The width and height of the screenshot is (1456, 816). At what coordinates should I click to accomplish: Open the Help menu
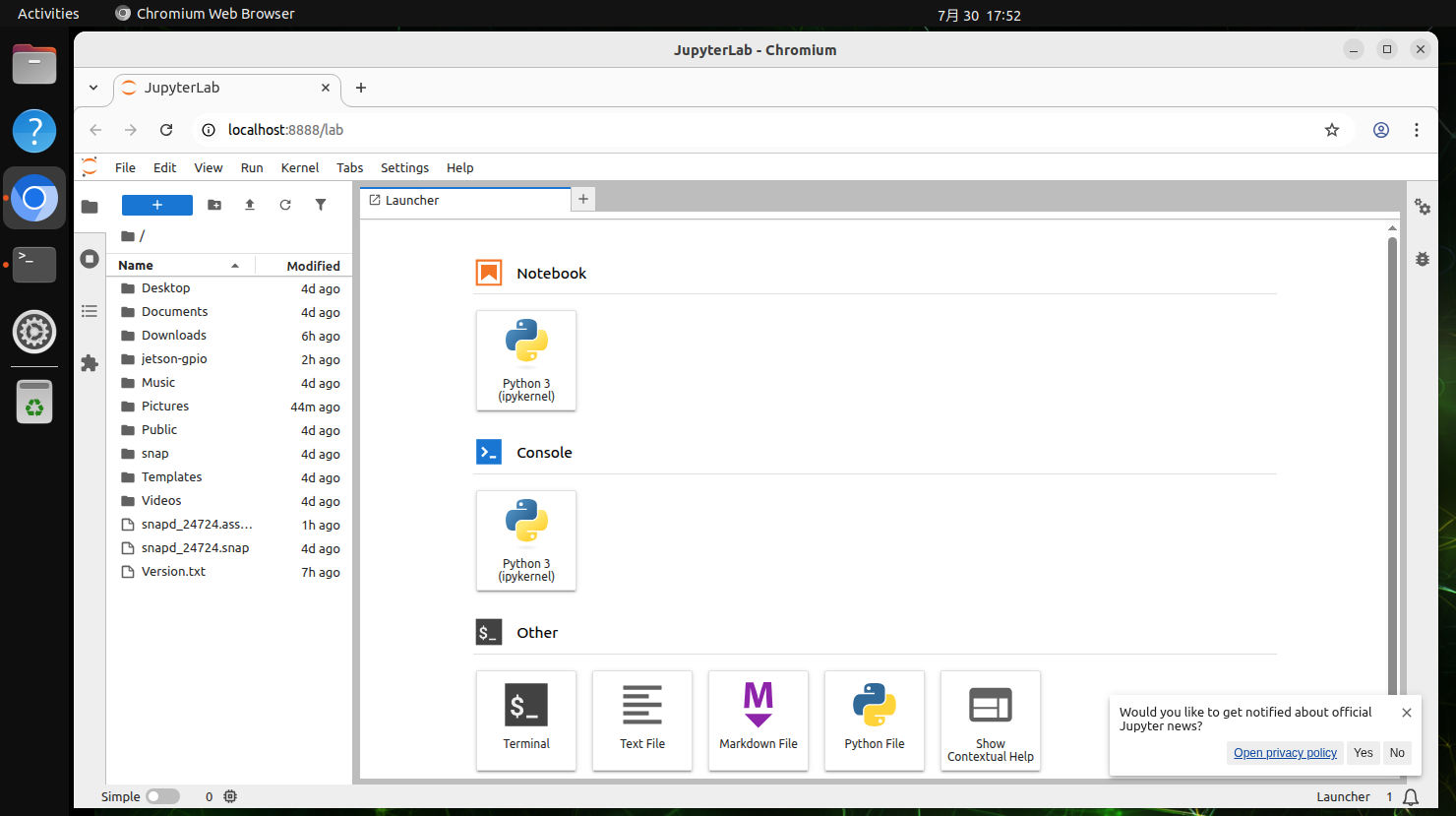pyautogui.click(x=459, y=167)
